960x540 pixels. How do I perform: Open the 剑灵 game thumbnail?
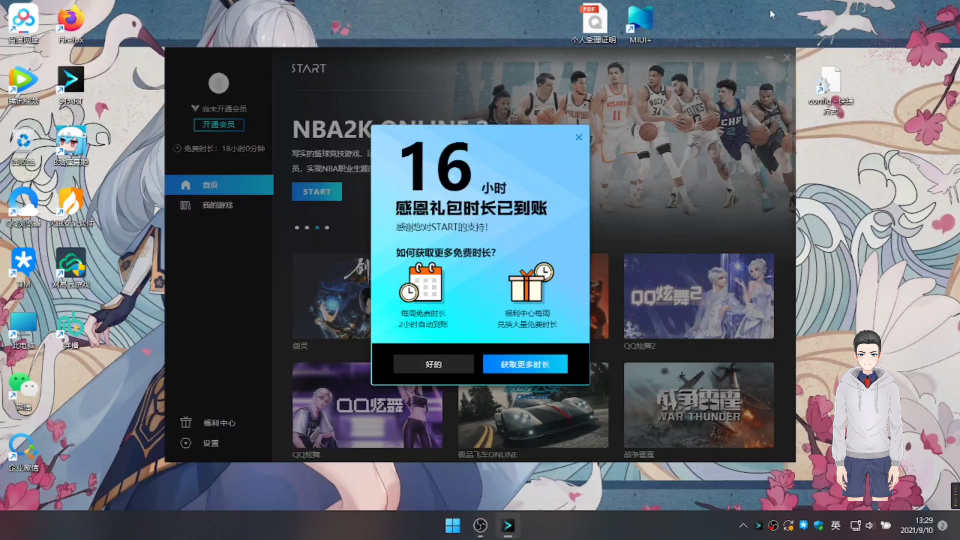(332, 296)
